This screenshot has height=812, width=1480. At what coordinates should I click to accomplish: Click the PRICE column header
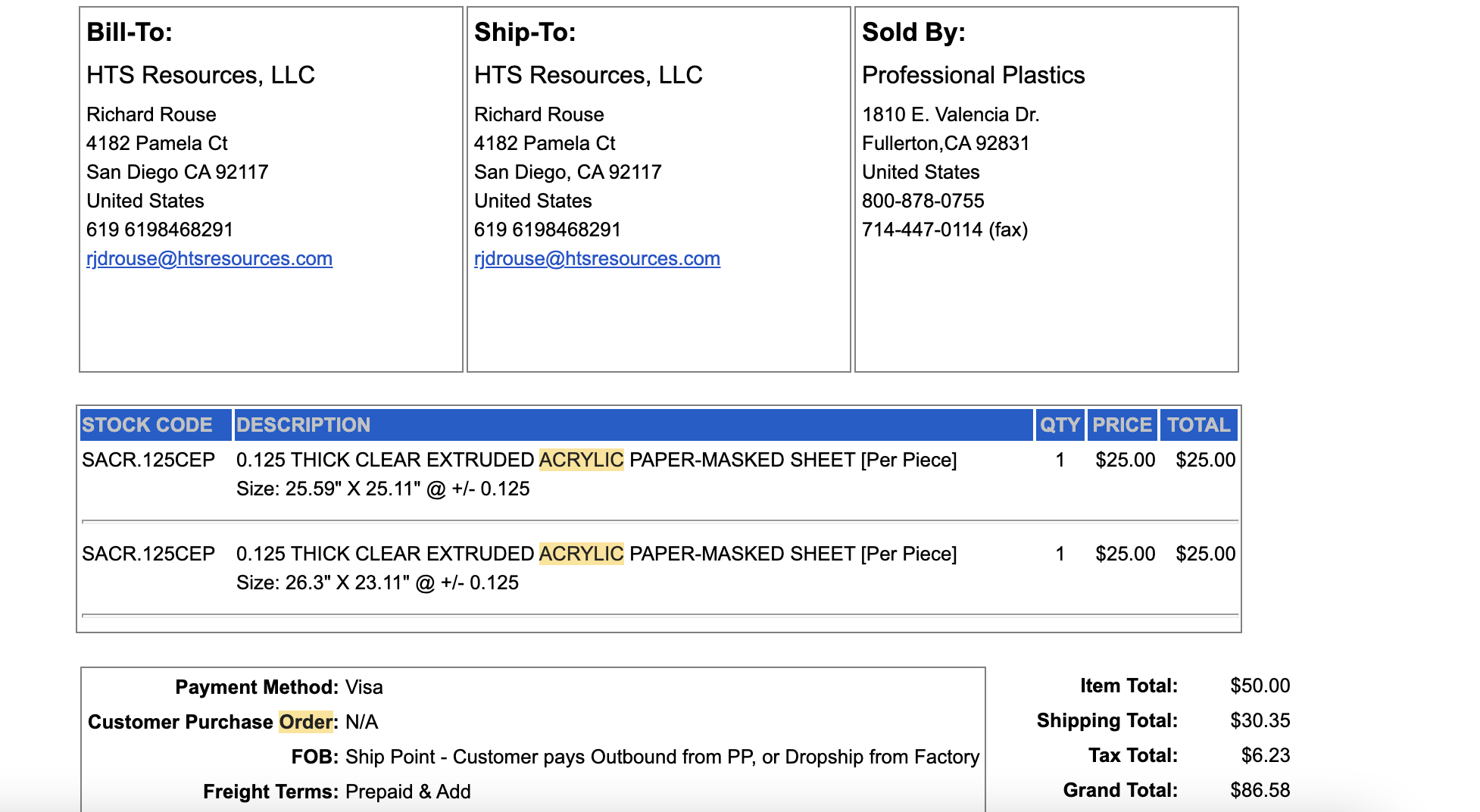pos(1122,425)
